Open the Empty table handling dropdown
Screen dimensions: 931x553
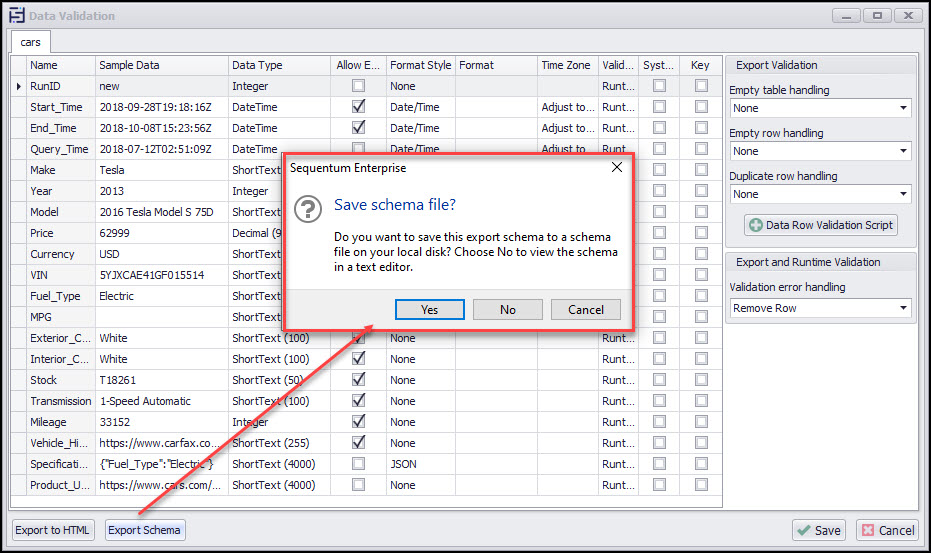(819, 108)
